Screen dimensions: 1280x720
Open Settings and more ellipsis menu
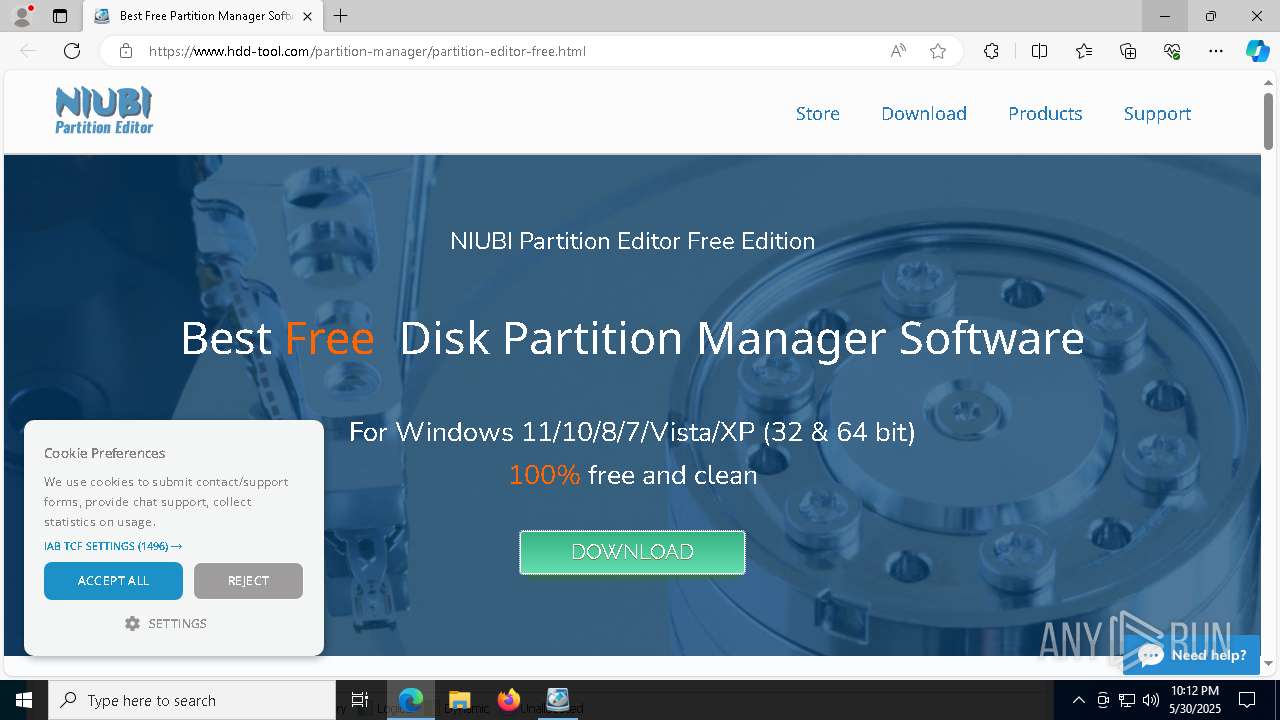point(1216,51)
